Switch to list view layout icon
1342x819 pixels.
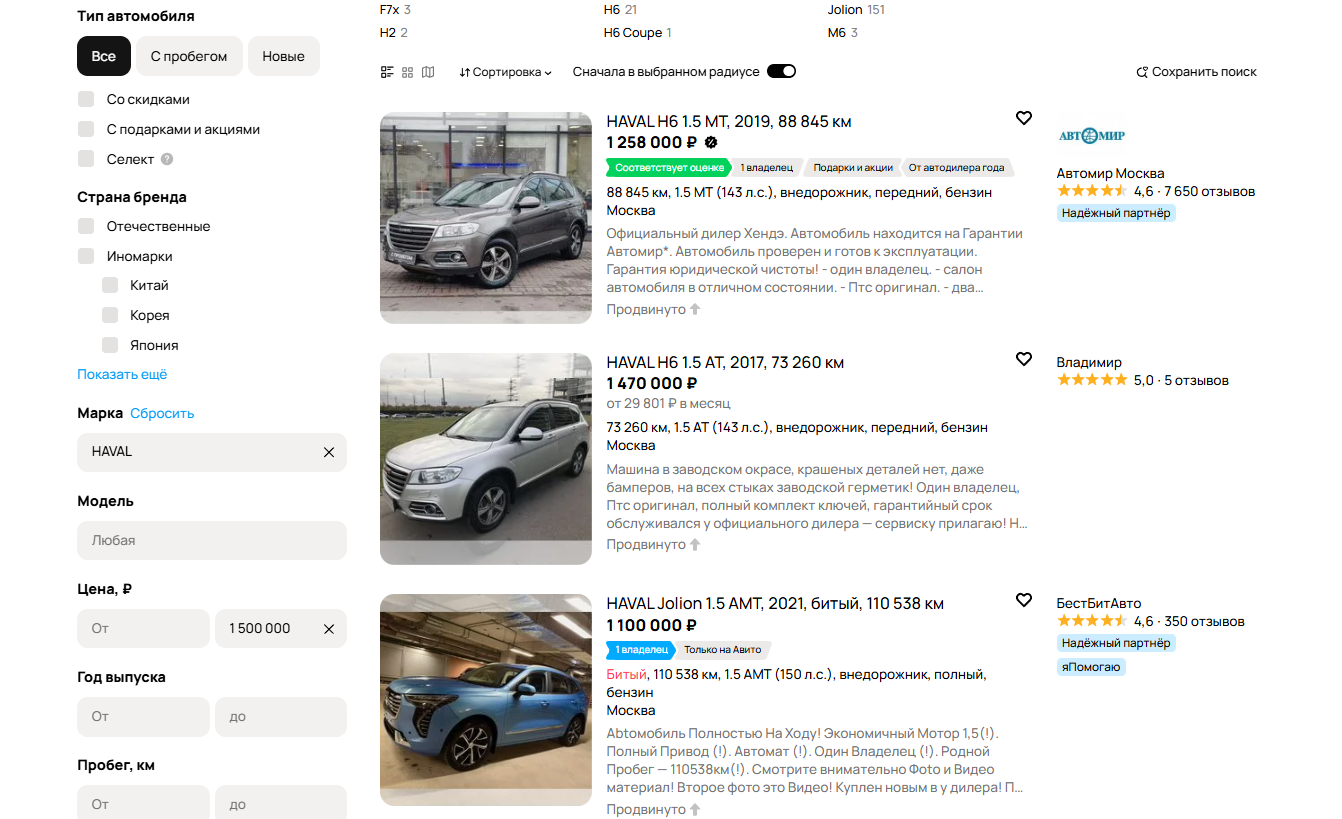387,72
